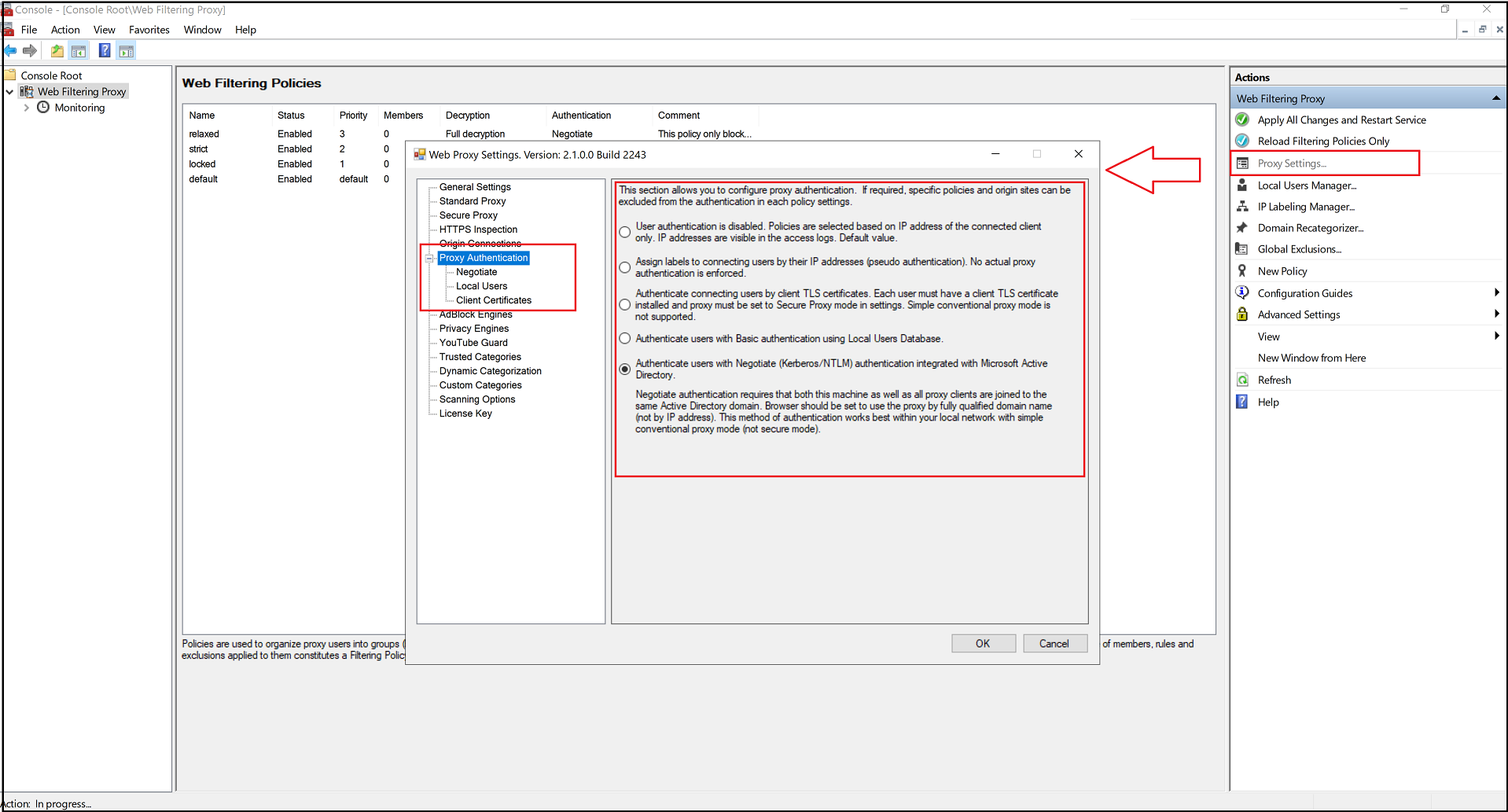Open the Help menu in menu bar
Image resolution: width=1508 pixels, height=812 pixels.
tap(245, 30)
